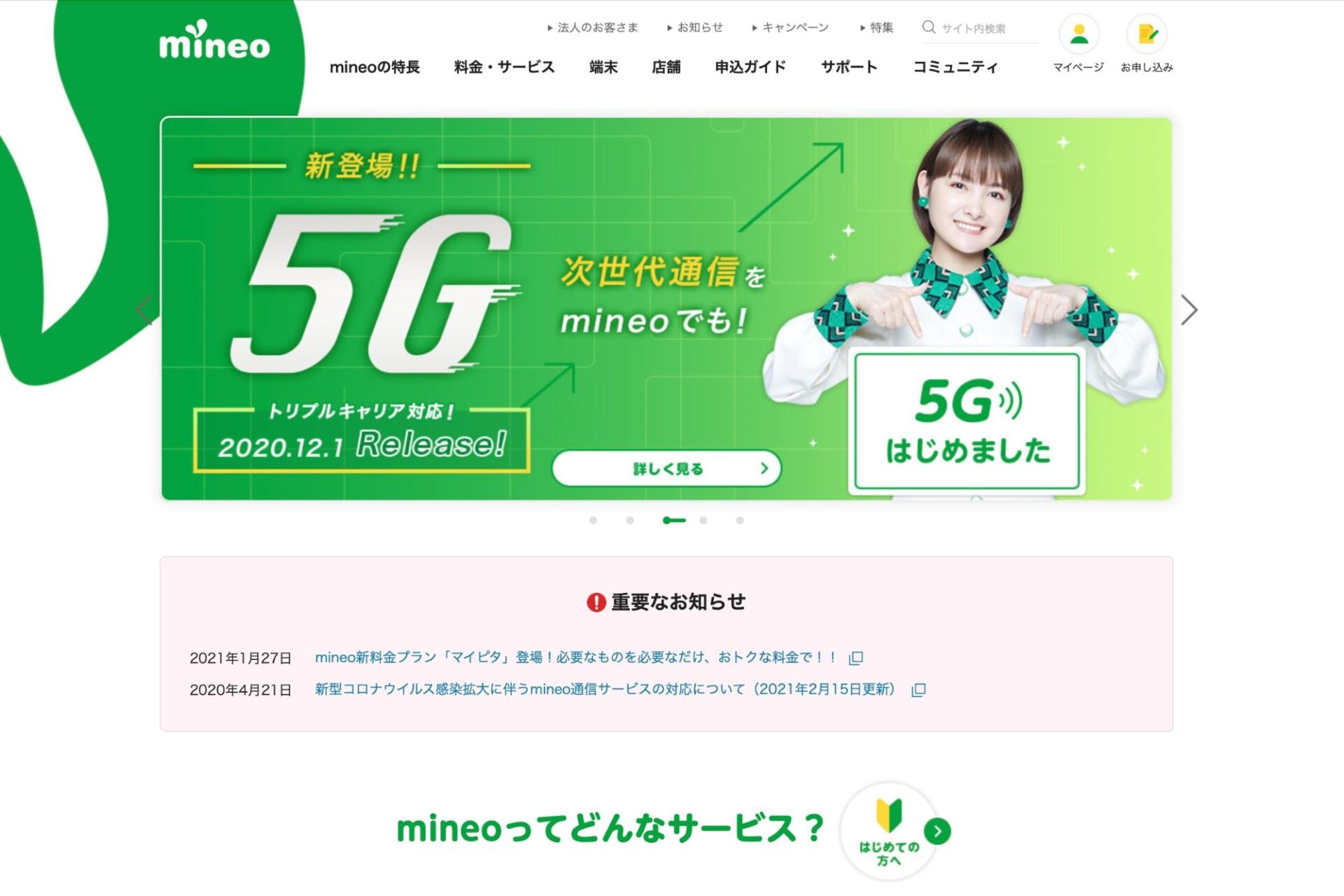
Task: Open the サポート menu
Action: (x=849, y=67)
